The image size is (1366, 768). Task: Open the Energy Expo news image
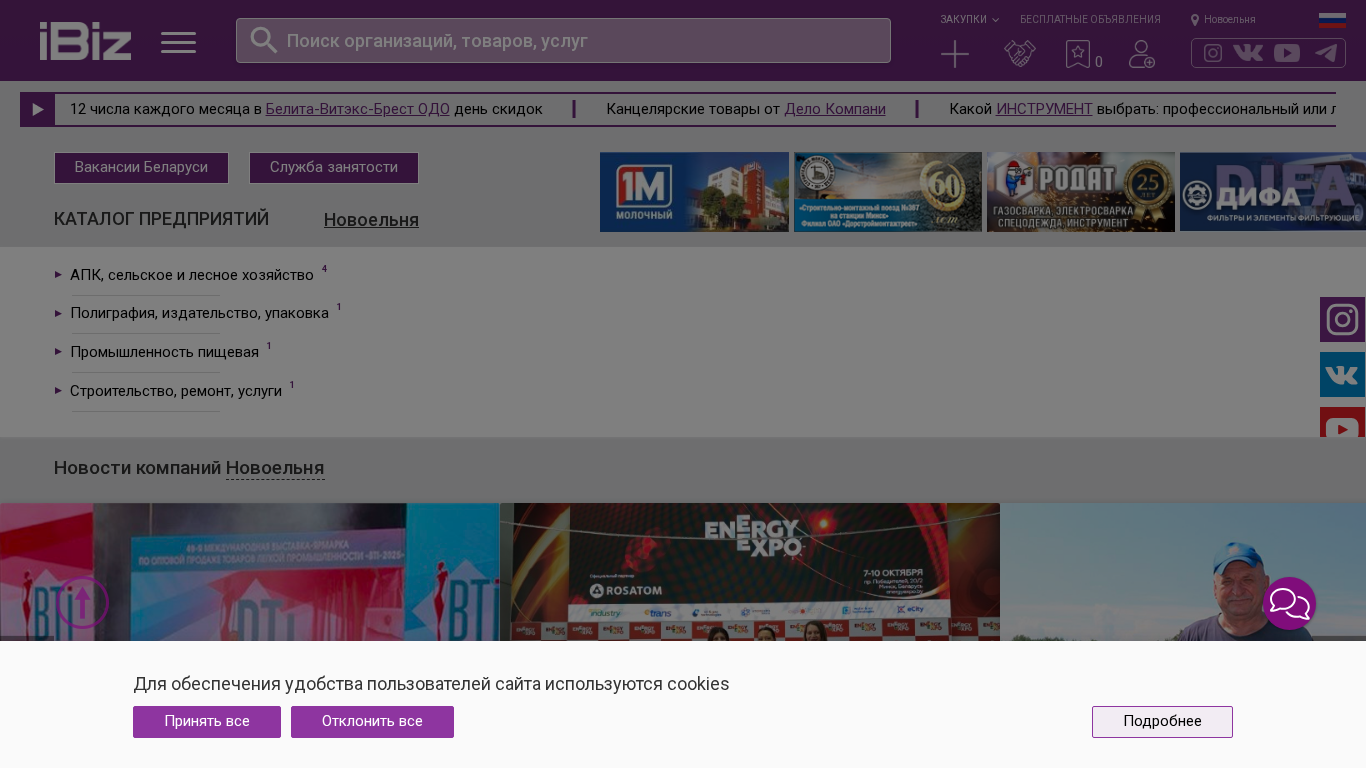(750, 572)
